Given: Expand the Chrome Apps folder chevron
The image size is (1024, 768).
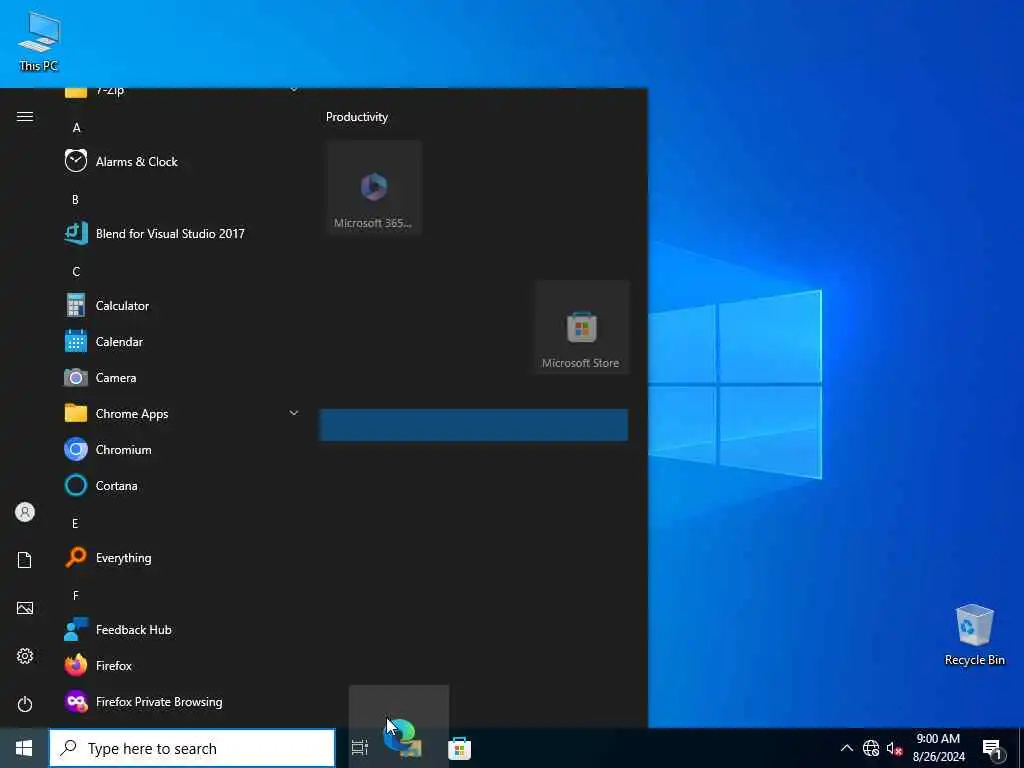Looking at the screenshot, I should click(x=294, y=413).
